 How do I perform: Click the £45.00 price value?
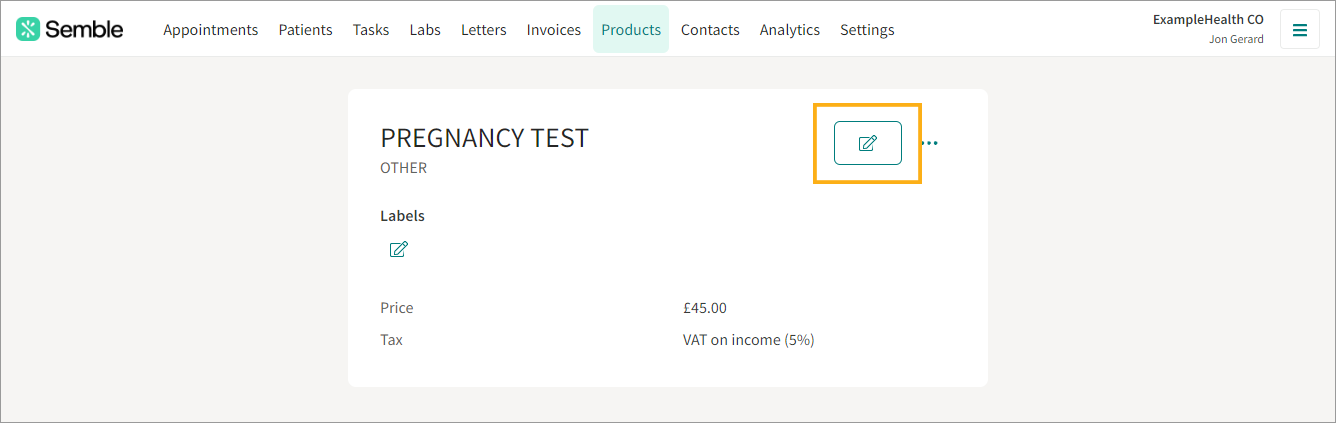pyautogui.click(x=705, y=308)
